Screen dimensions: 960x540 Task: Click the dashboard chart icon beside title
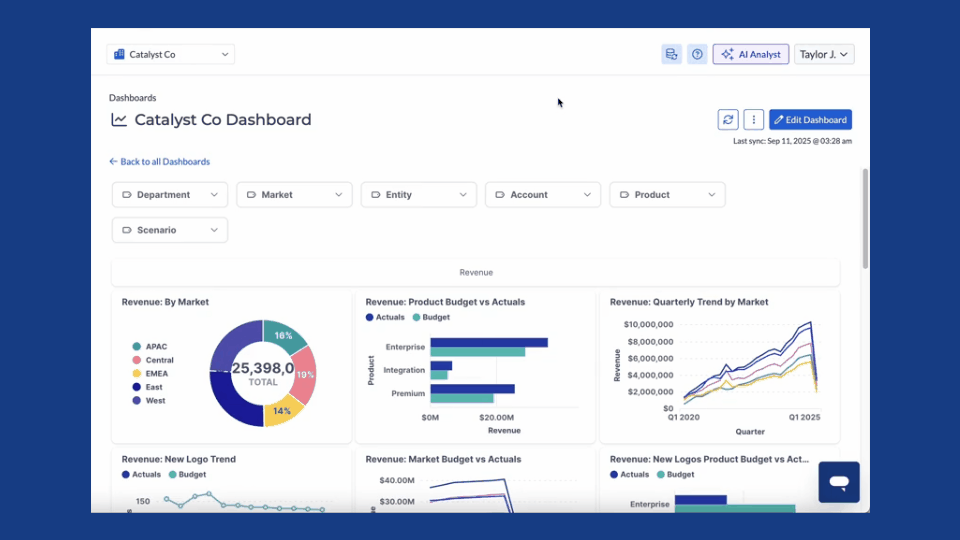[x=119, y=120]
